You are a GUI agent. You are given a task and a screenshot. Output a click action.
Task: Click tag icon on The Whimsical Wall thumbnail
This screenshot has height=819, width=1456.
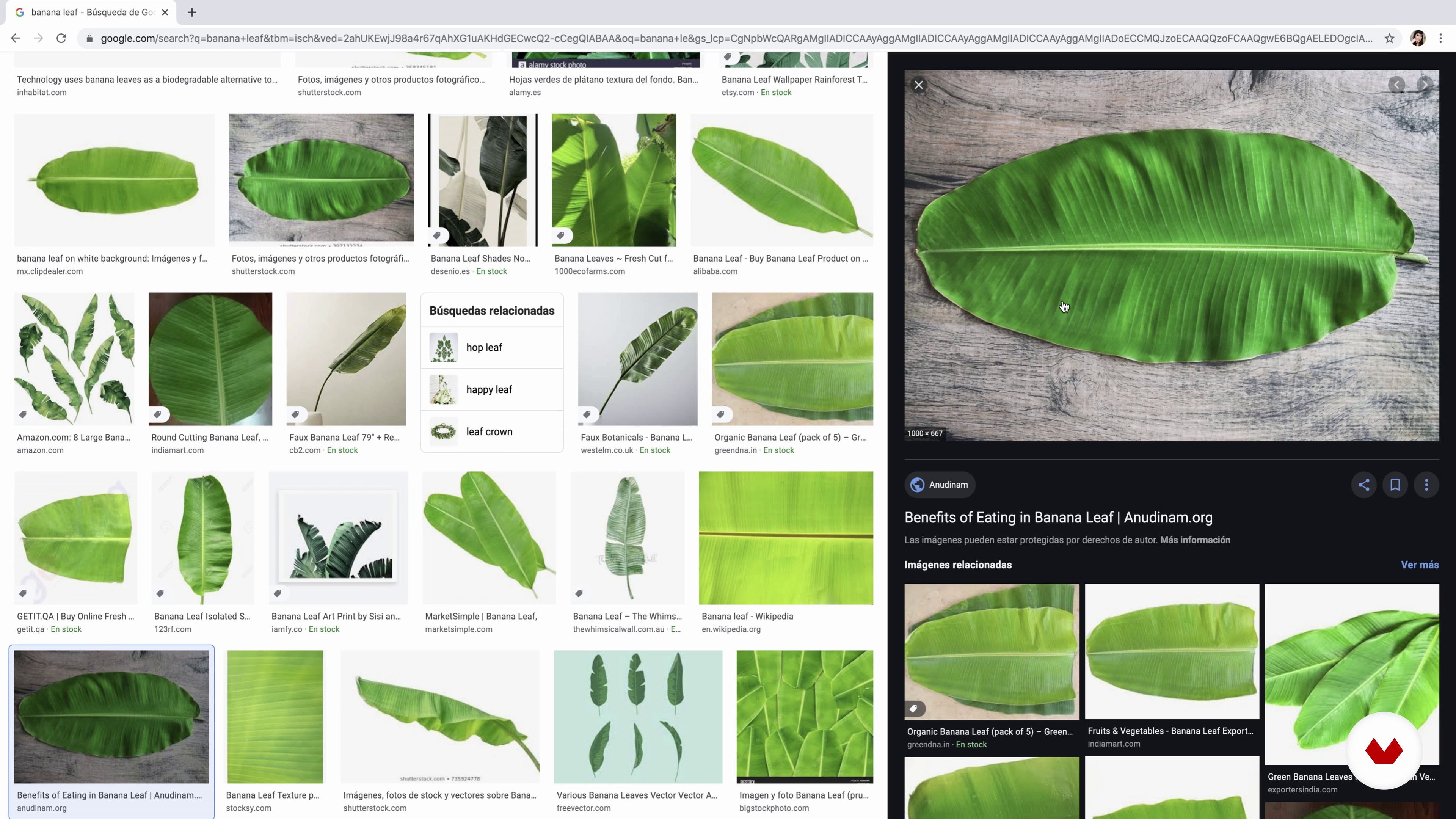coord(579,593)
